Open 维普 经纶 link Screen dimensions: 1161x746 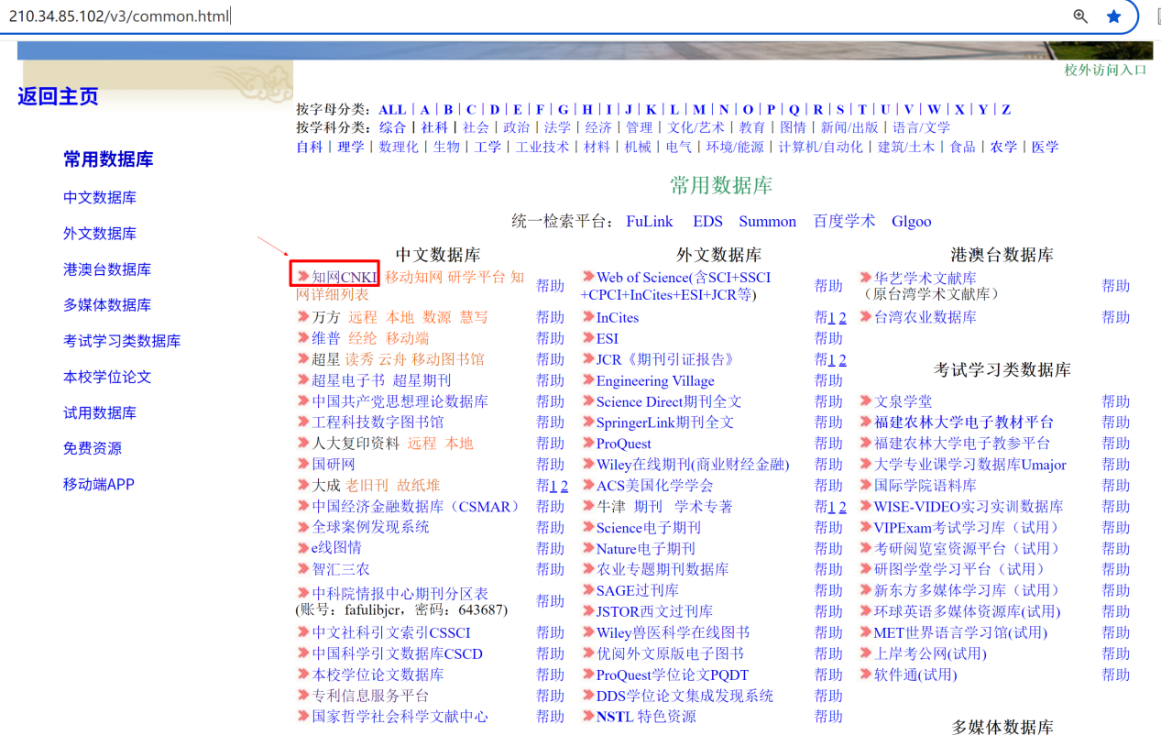click(x=363, y=339)
